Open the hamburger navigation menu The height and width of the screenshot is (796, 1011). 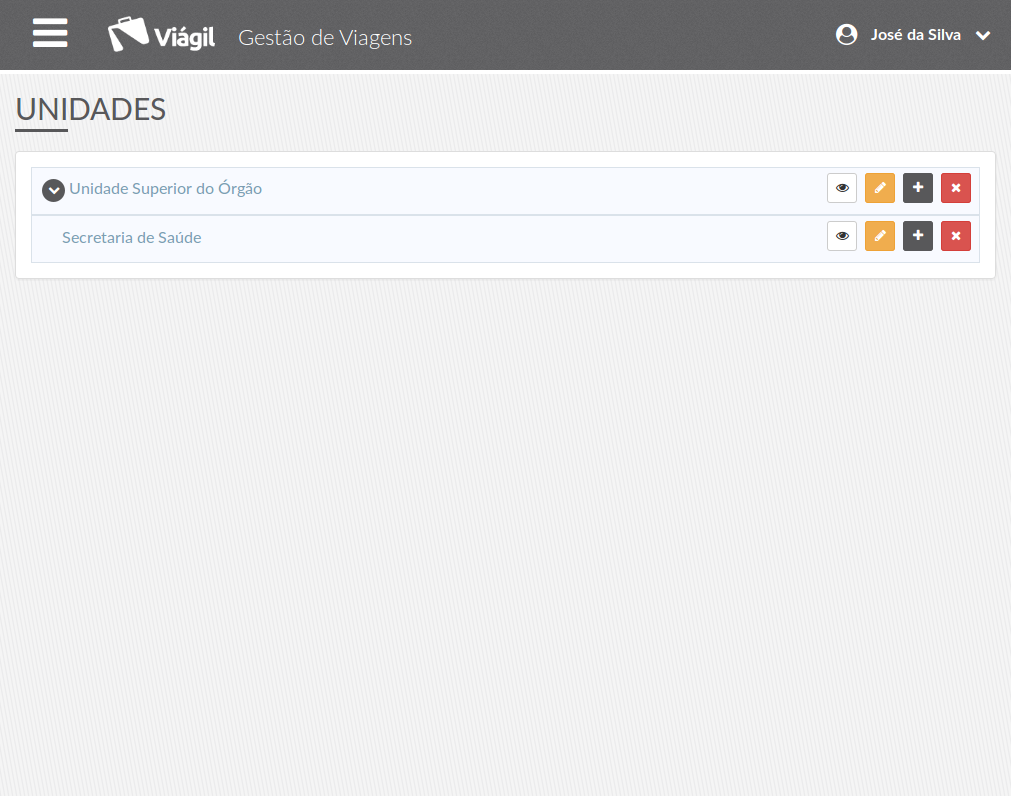pos(50,33)
